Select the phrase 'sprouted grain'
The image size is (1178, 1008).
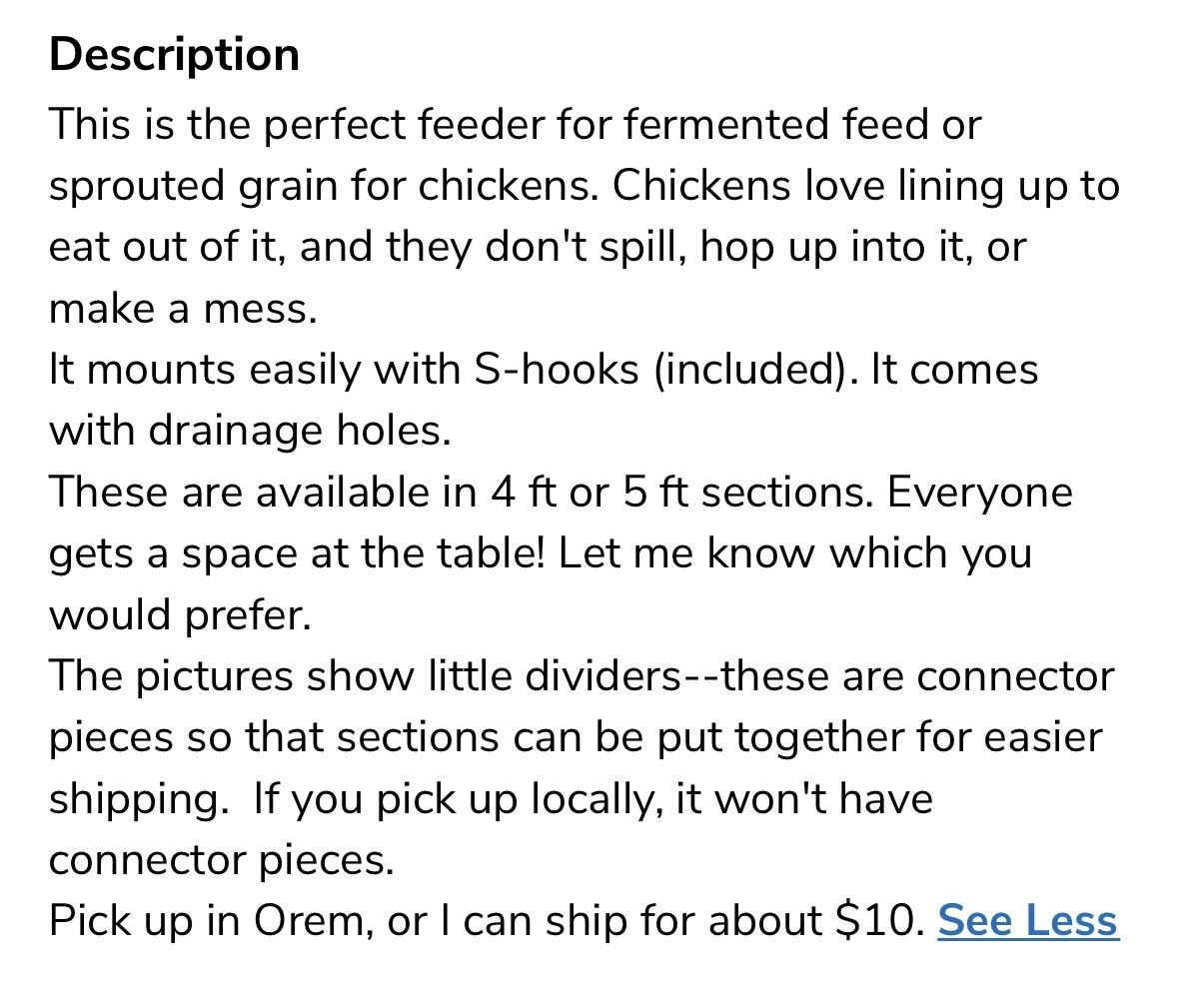click(x=193, y=187)
